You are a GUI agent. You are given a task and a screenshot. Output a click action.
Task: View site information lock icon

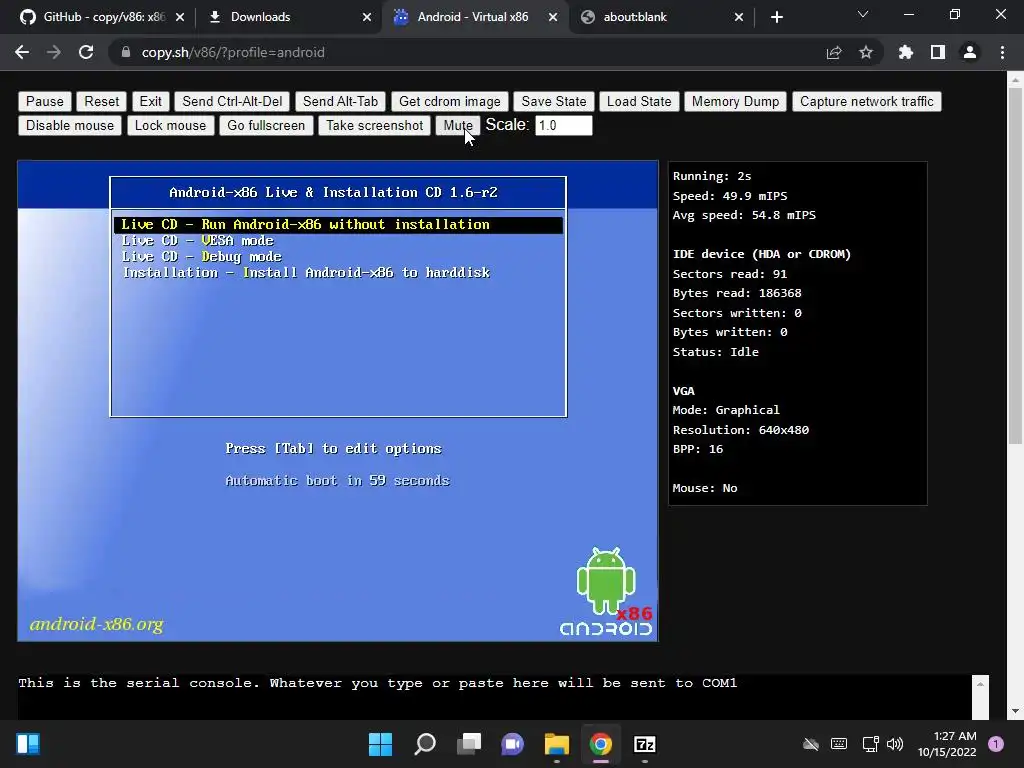pyautogui.click(x=126, y=52)
